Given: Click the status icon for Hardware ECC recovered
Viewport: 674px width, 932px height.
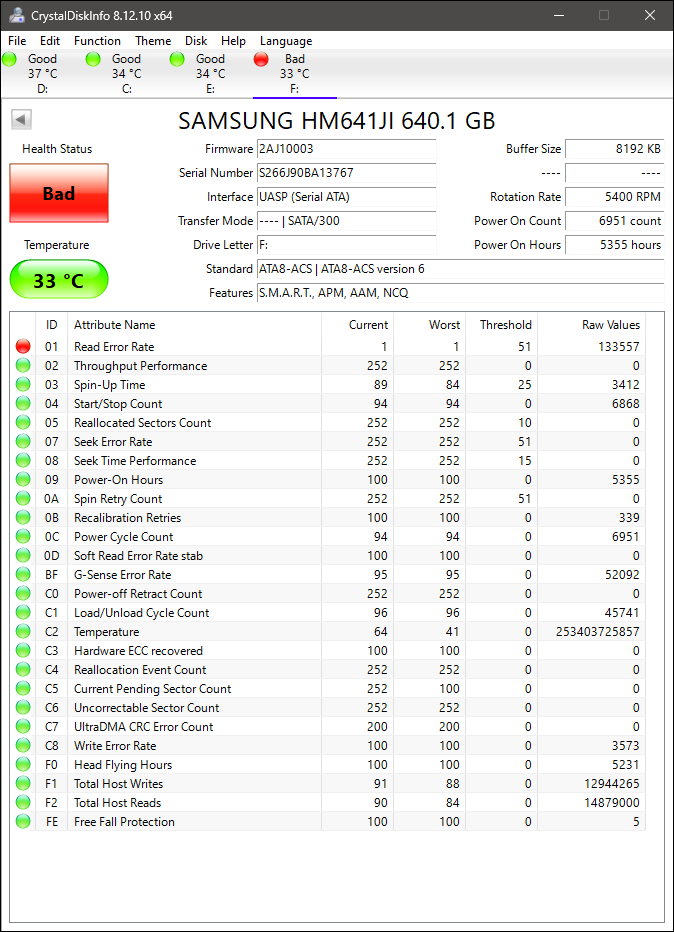Looking at the screenshot, I should tap(23, 650).
